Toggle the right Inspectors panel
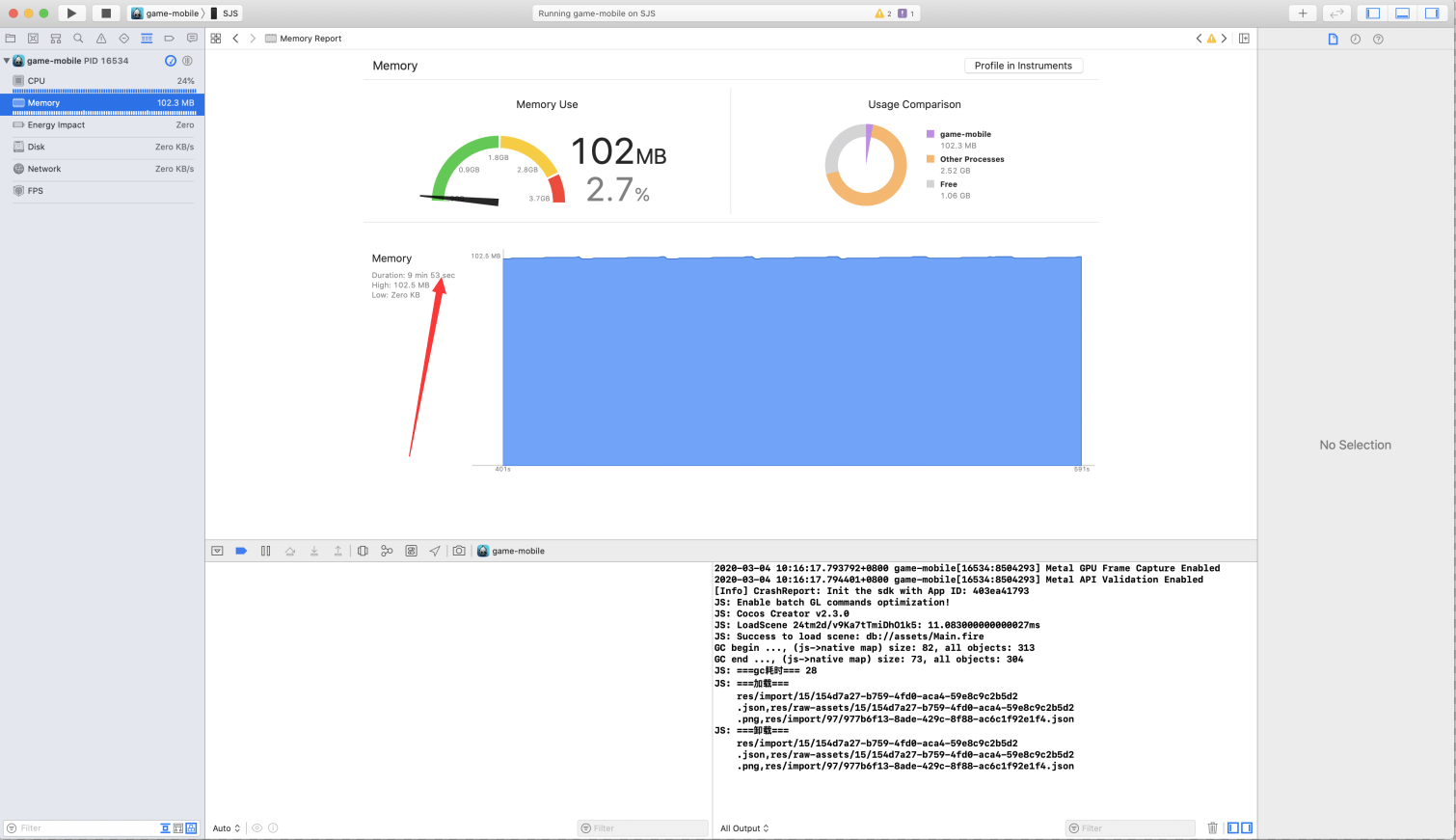This screenshot has height=840, width=1456. tap(1433, 14)
